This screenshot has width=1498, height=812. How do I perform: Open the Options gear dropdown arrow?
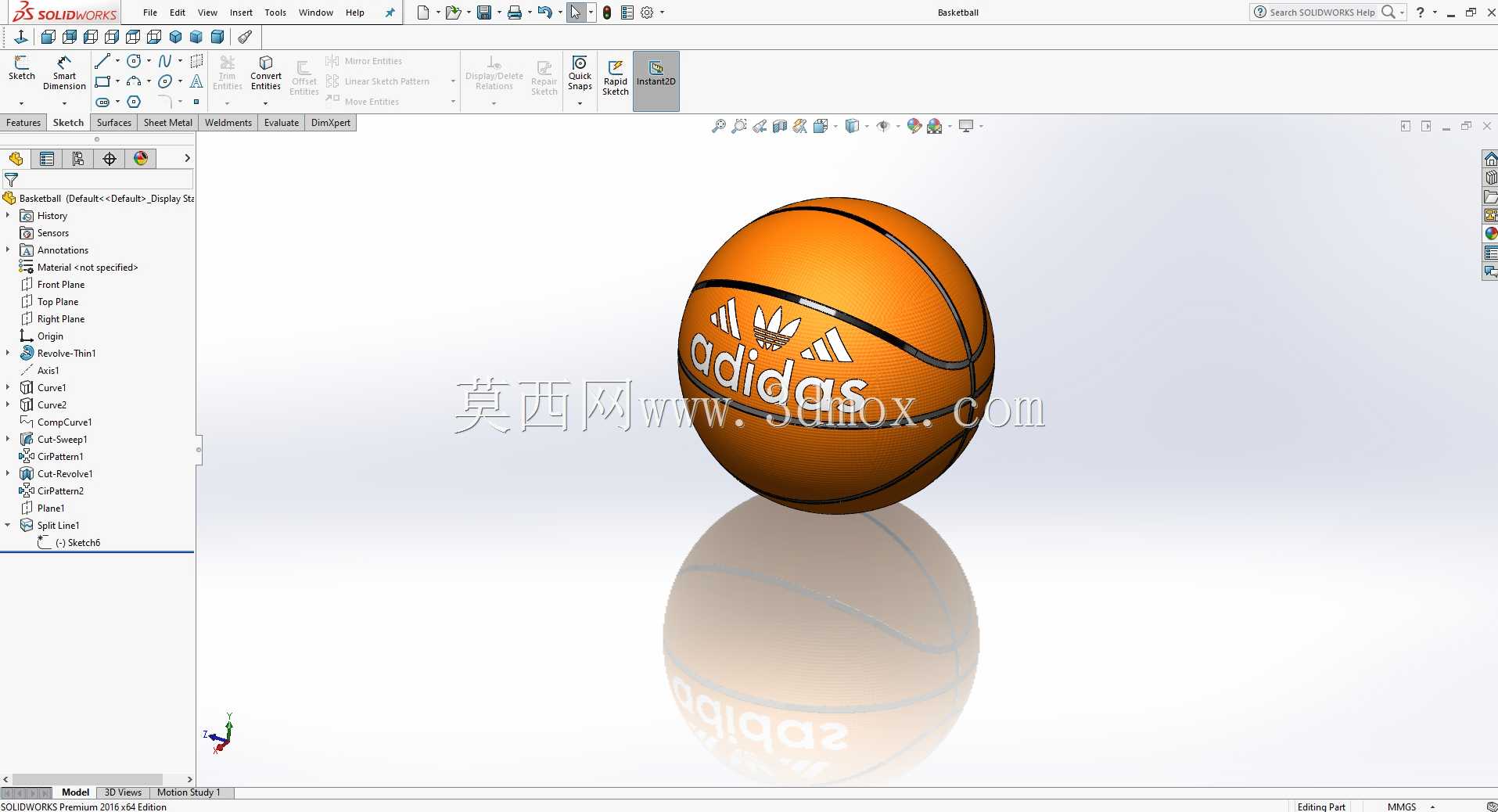662,13
